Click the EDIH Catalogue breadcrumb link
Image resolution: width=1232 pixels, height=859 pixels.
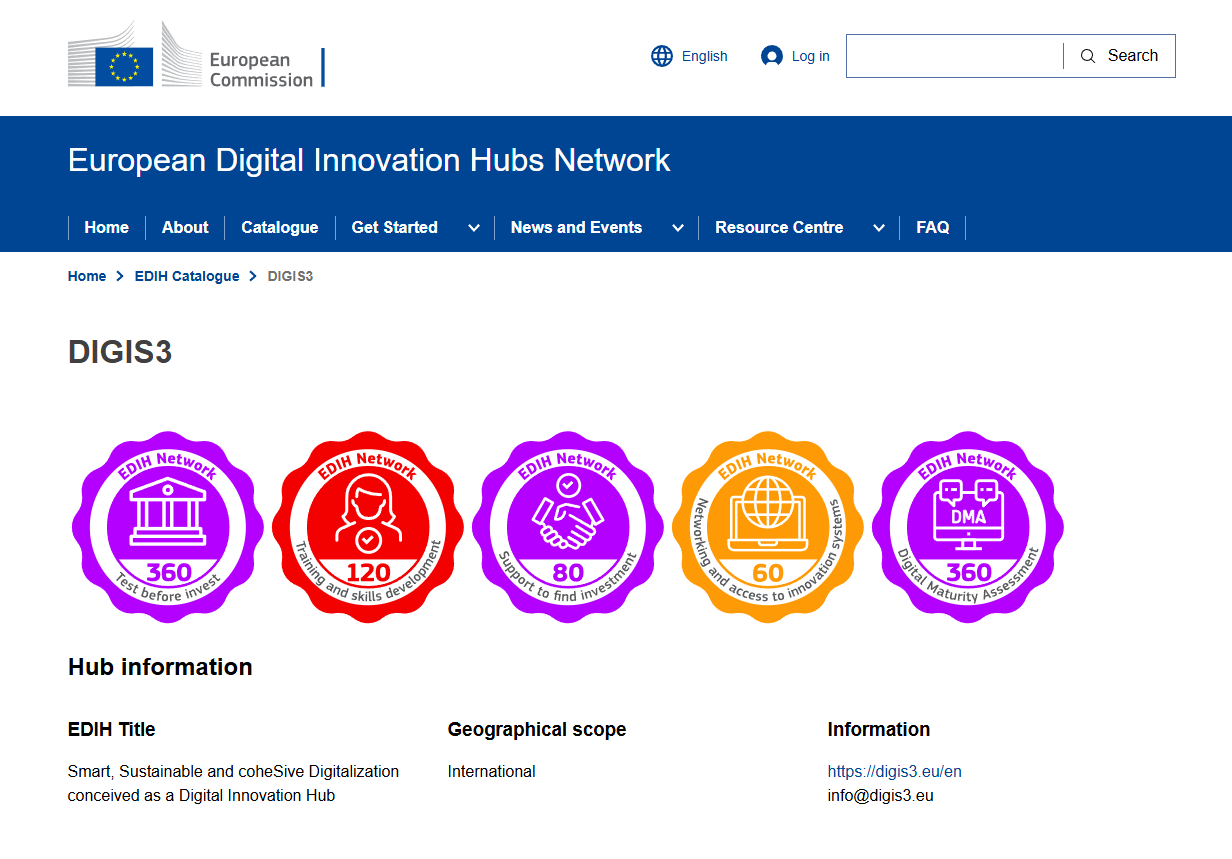pos(187,276)
